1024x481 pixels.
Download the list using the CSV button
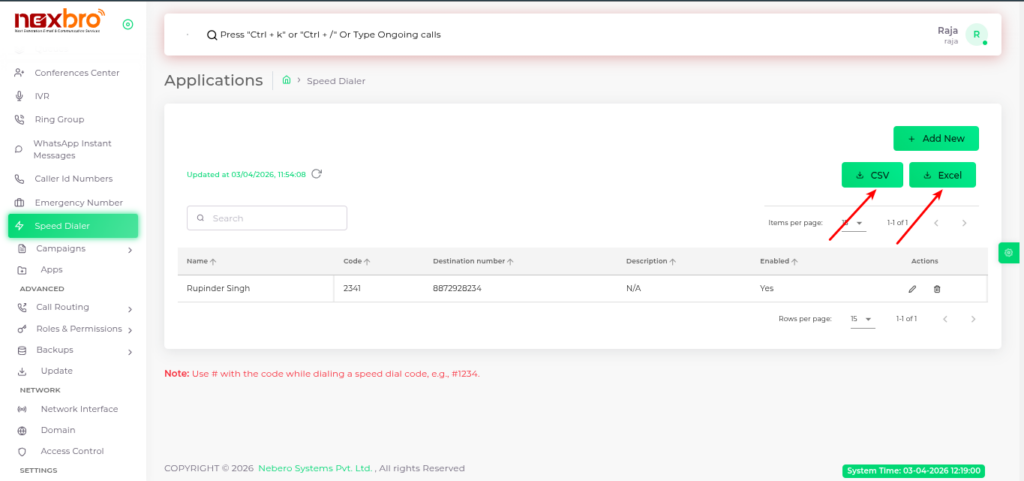click(x=872, y=175)
